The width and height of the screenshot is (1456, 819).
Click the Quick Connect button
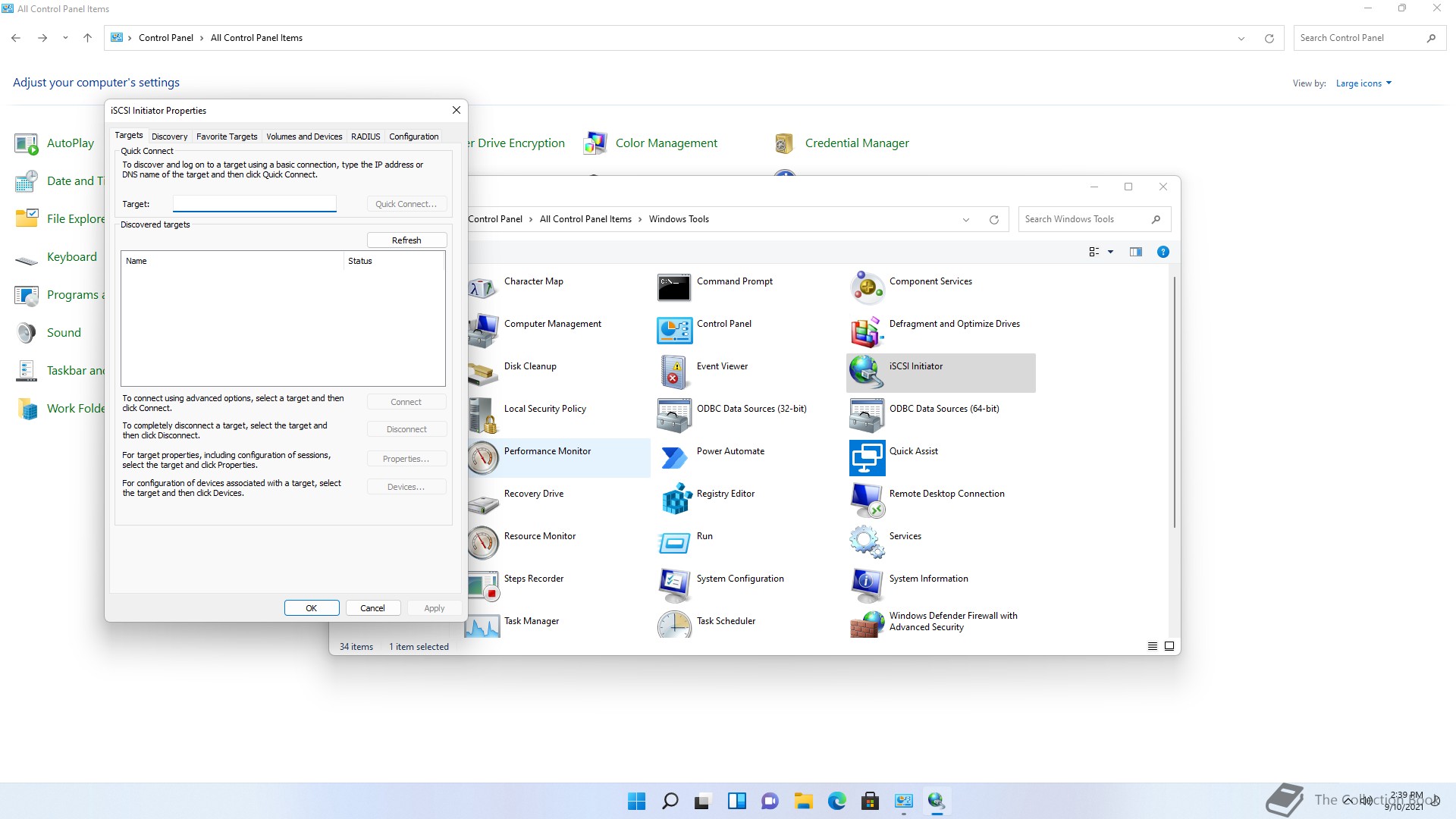(406, 204)
